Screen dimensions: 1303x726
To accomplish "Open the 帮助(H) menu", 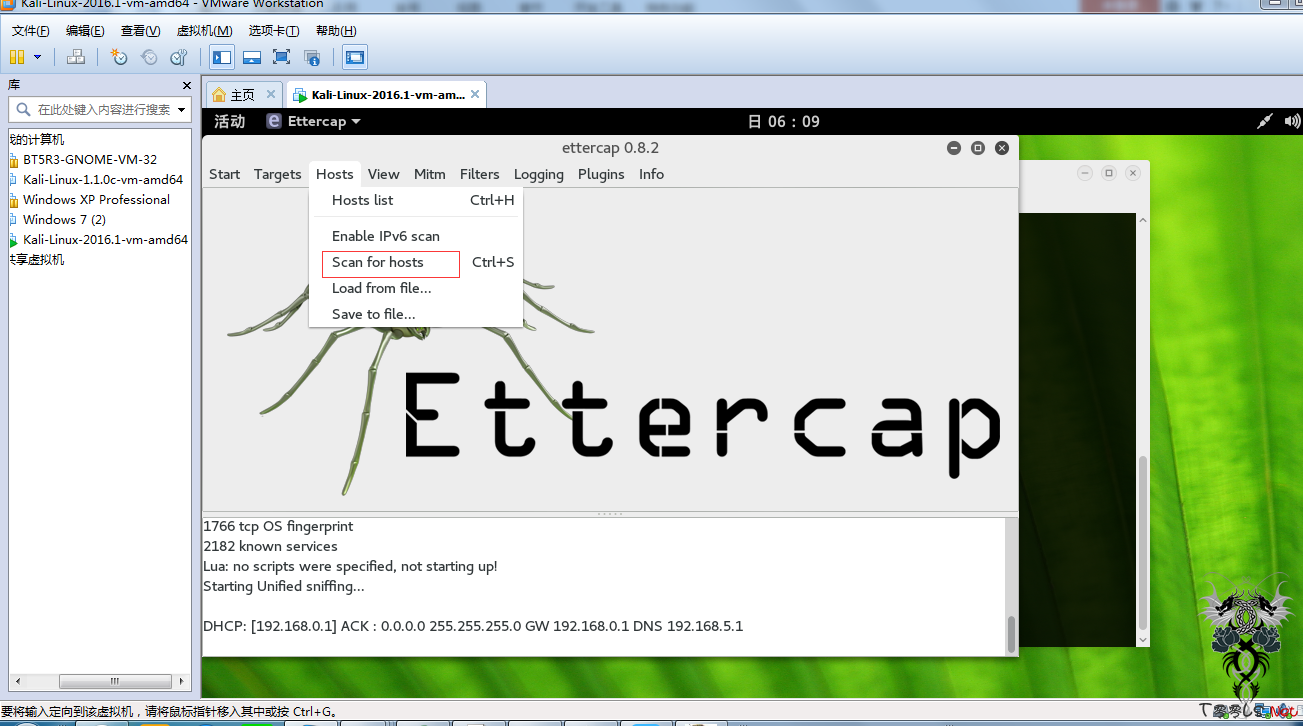I will coord(336,31).
